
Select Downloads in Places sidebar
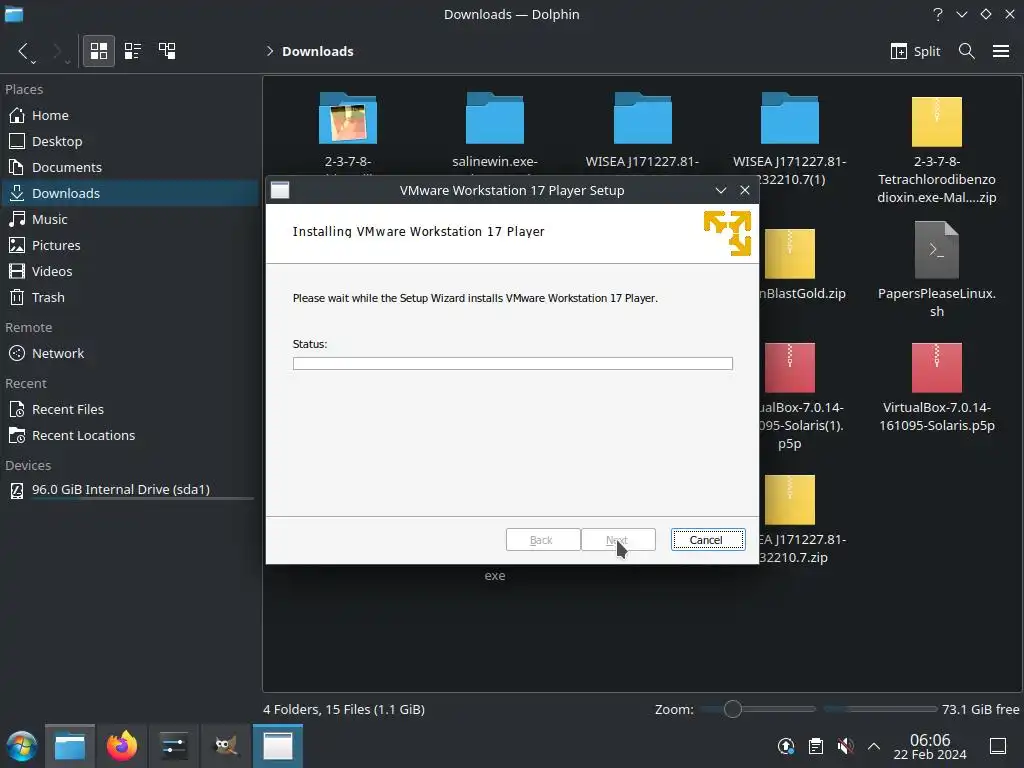(131, 193)
